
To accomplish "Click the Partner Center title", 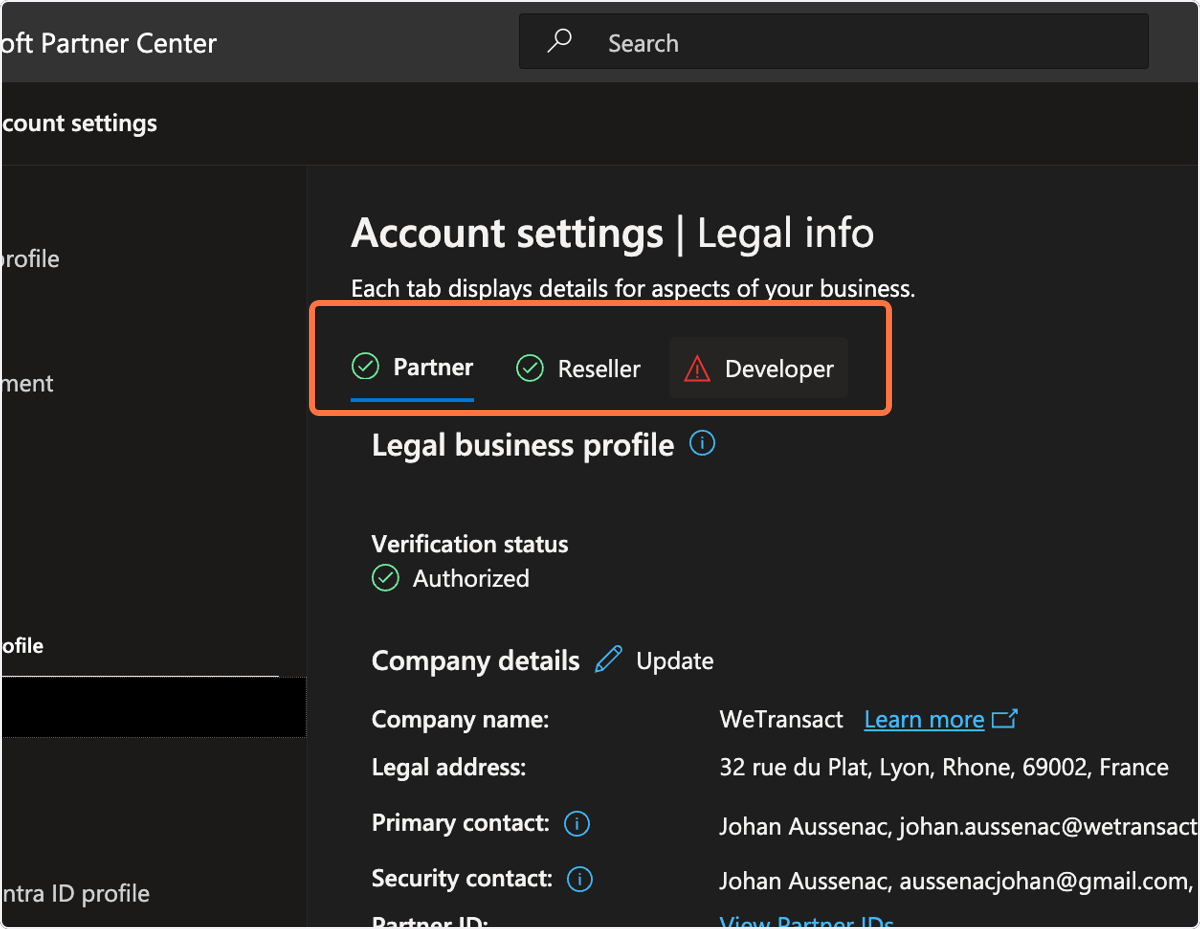I will pyautogui.click(x=108, y=43).
